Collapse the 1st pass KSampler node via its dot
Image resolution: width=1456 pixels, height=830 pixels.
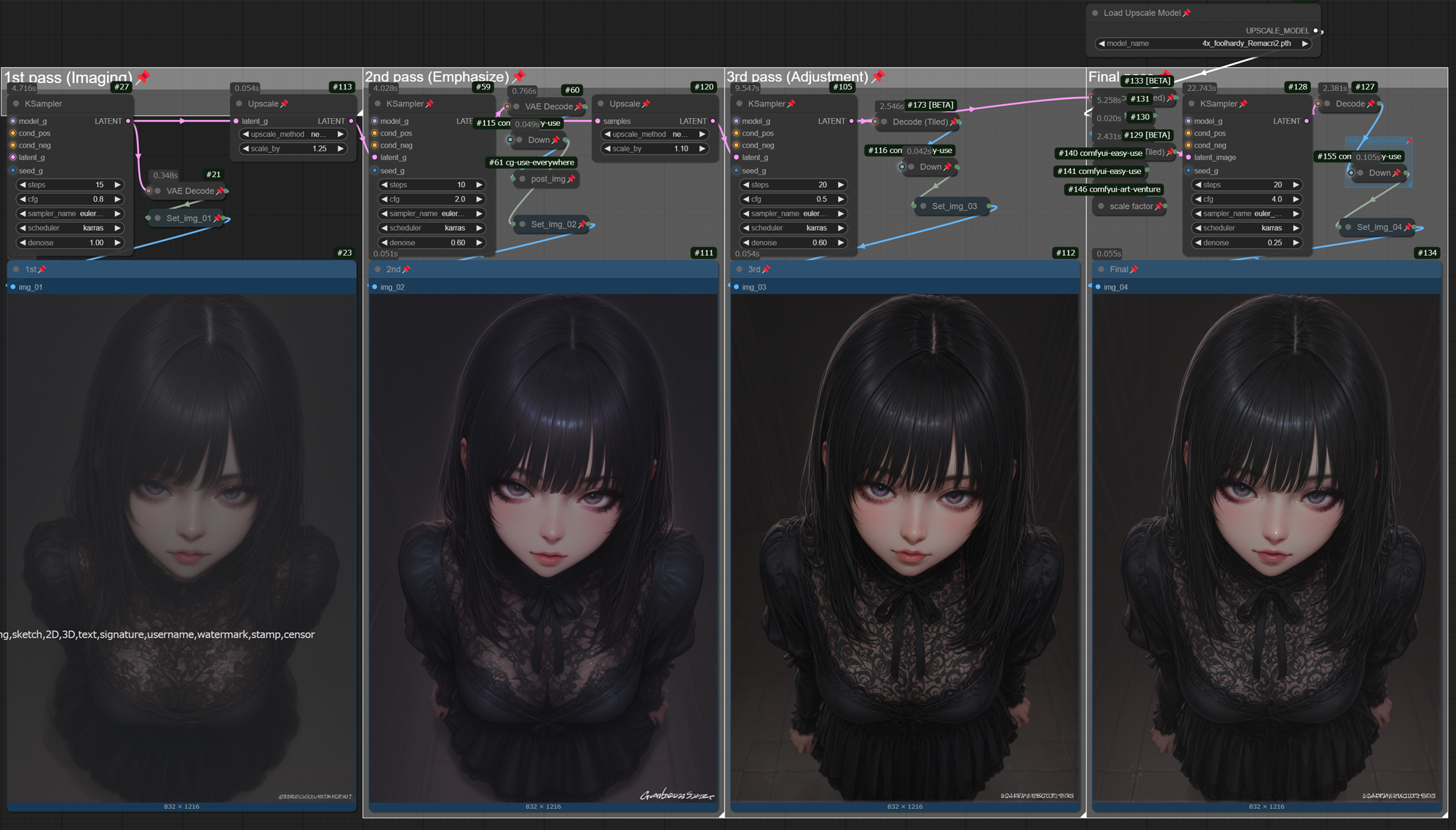(16, 104)
